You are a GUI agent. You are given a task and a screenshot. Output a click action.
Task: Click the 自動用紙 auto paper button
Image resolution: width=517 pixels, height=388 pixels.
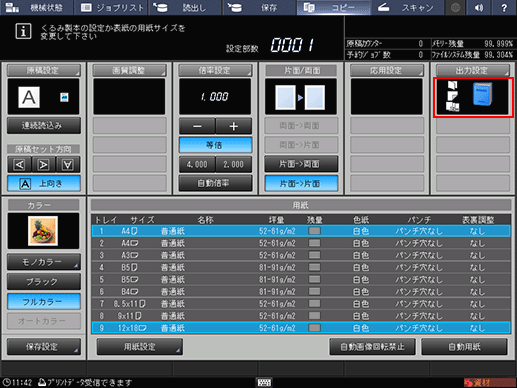point(464,347)
